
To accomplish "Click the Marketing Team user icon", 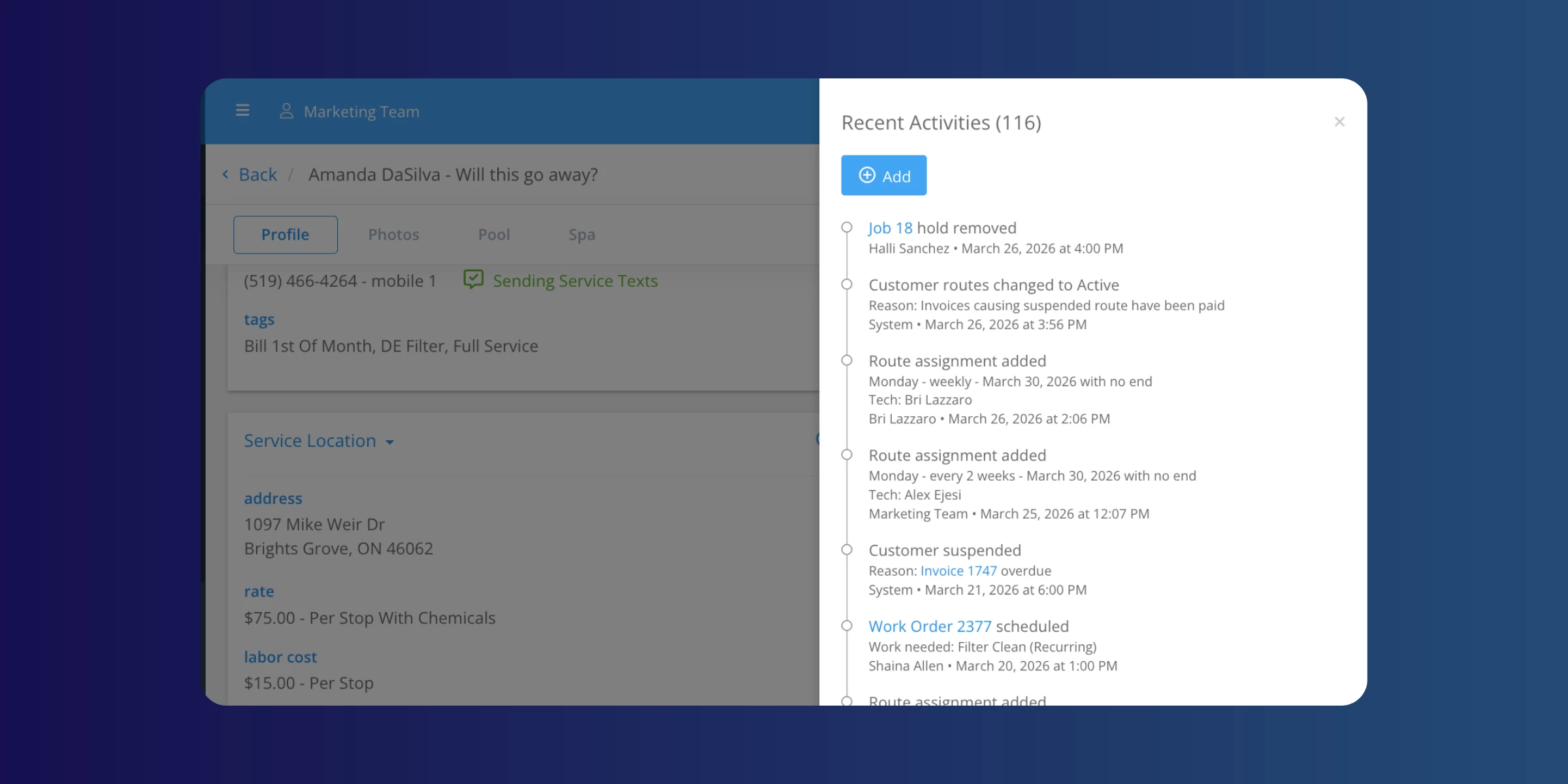I will point(286,111).
